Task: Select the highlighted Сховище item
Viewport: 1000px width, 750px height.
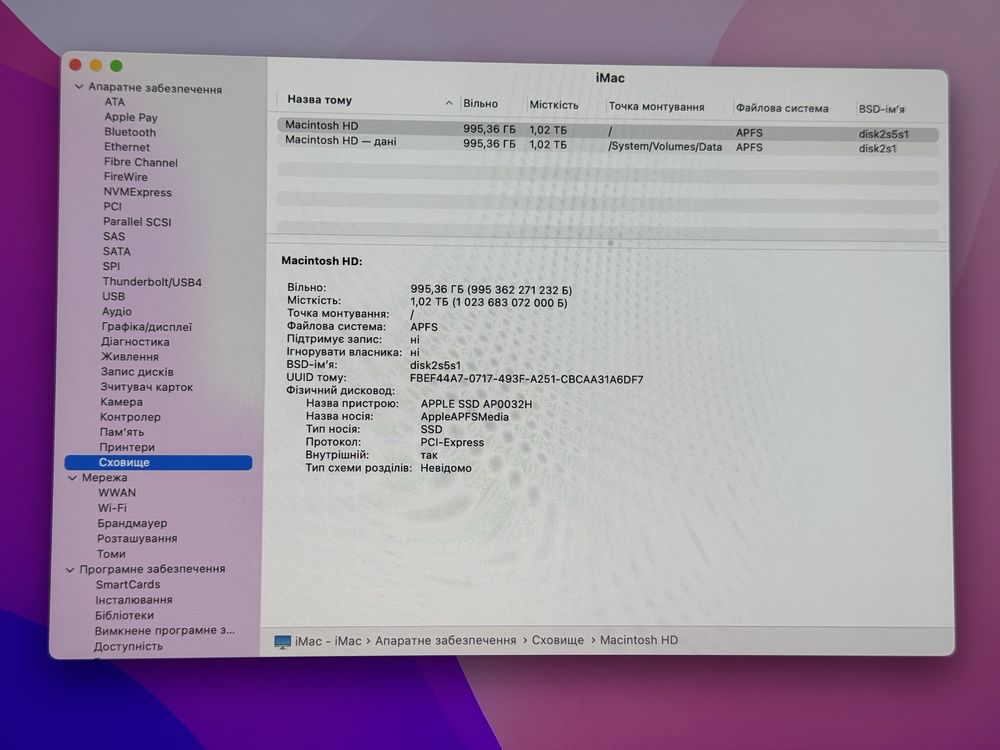Action: 159,462
